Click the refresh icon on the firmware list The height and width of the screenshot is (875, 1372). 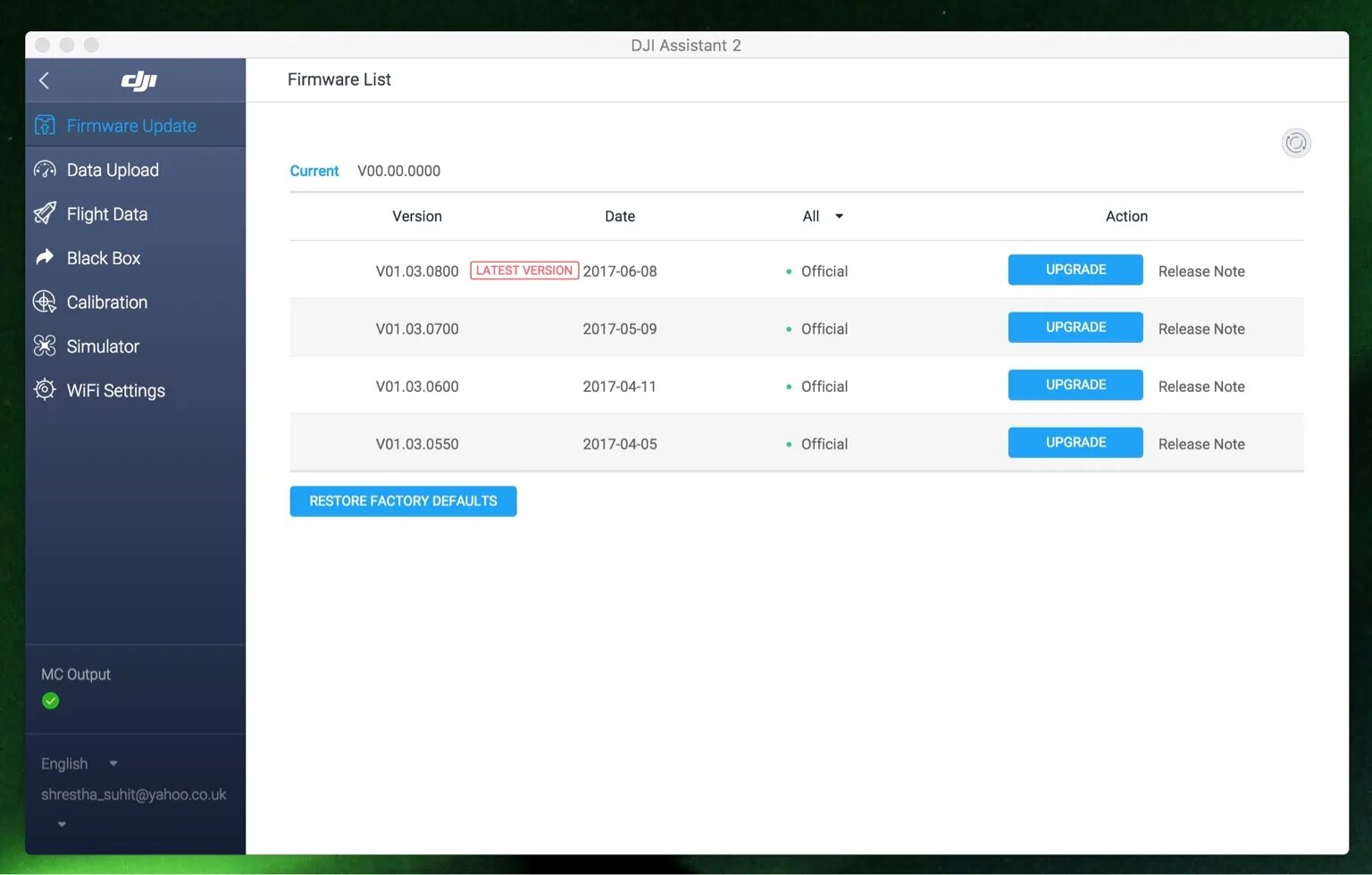click(x=1296, y=143)
